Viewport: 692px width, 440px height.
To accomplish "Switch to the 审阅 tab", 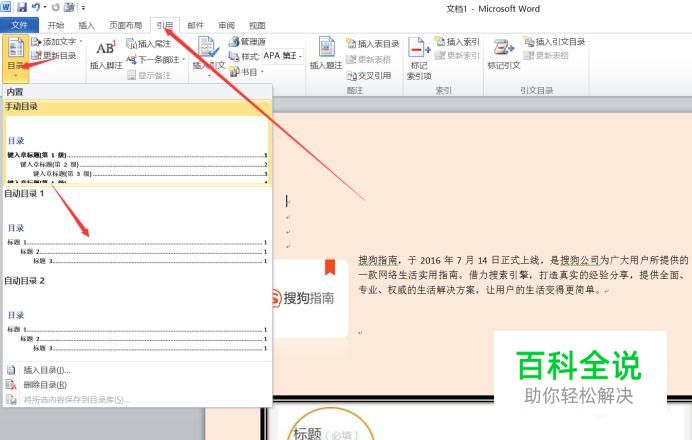I will point(226,25).
